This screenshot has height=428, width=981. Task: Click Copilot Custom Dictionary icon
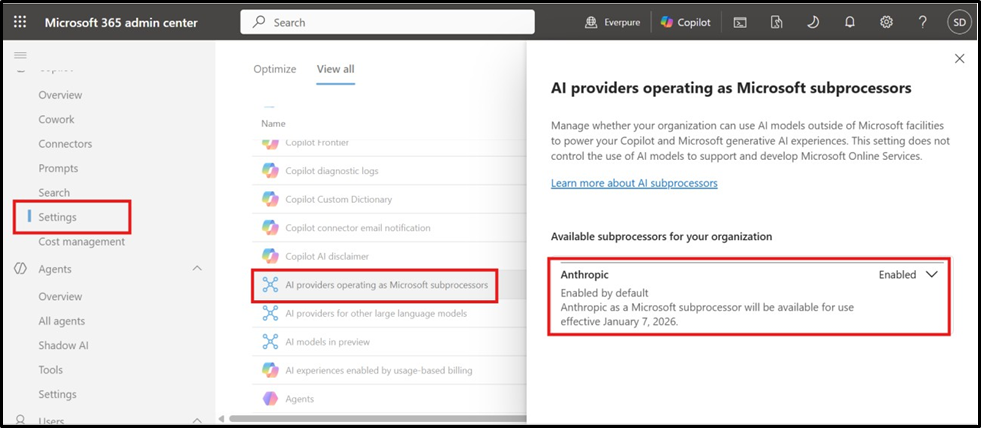click(x=270, y=200)
